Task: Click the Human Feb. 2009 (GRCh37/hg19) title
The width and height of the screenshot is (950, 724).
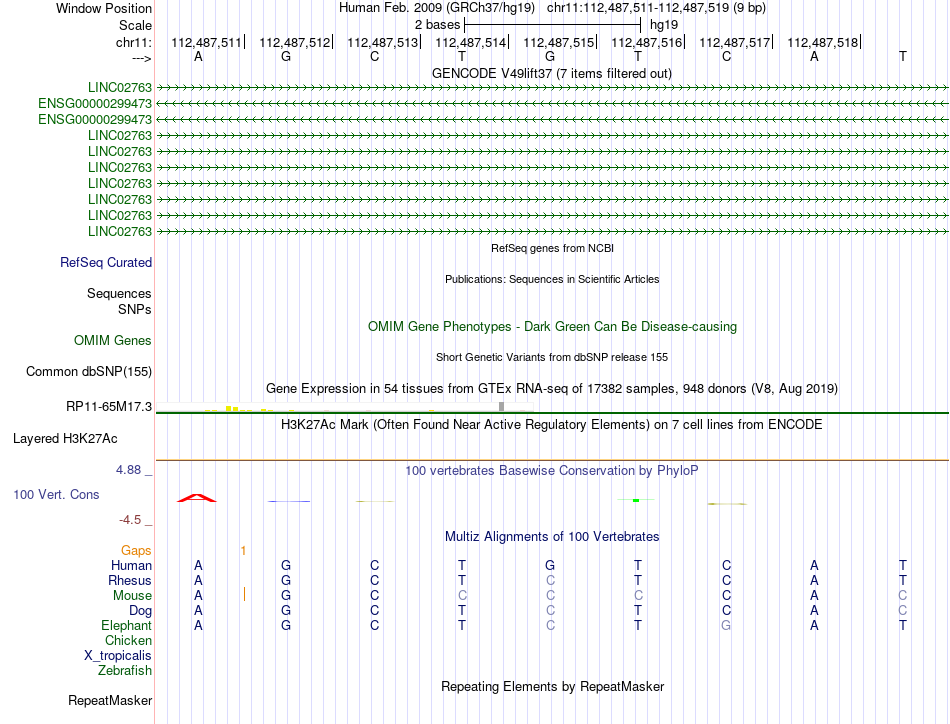Action: click(x=437, y=8)
